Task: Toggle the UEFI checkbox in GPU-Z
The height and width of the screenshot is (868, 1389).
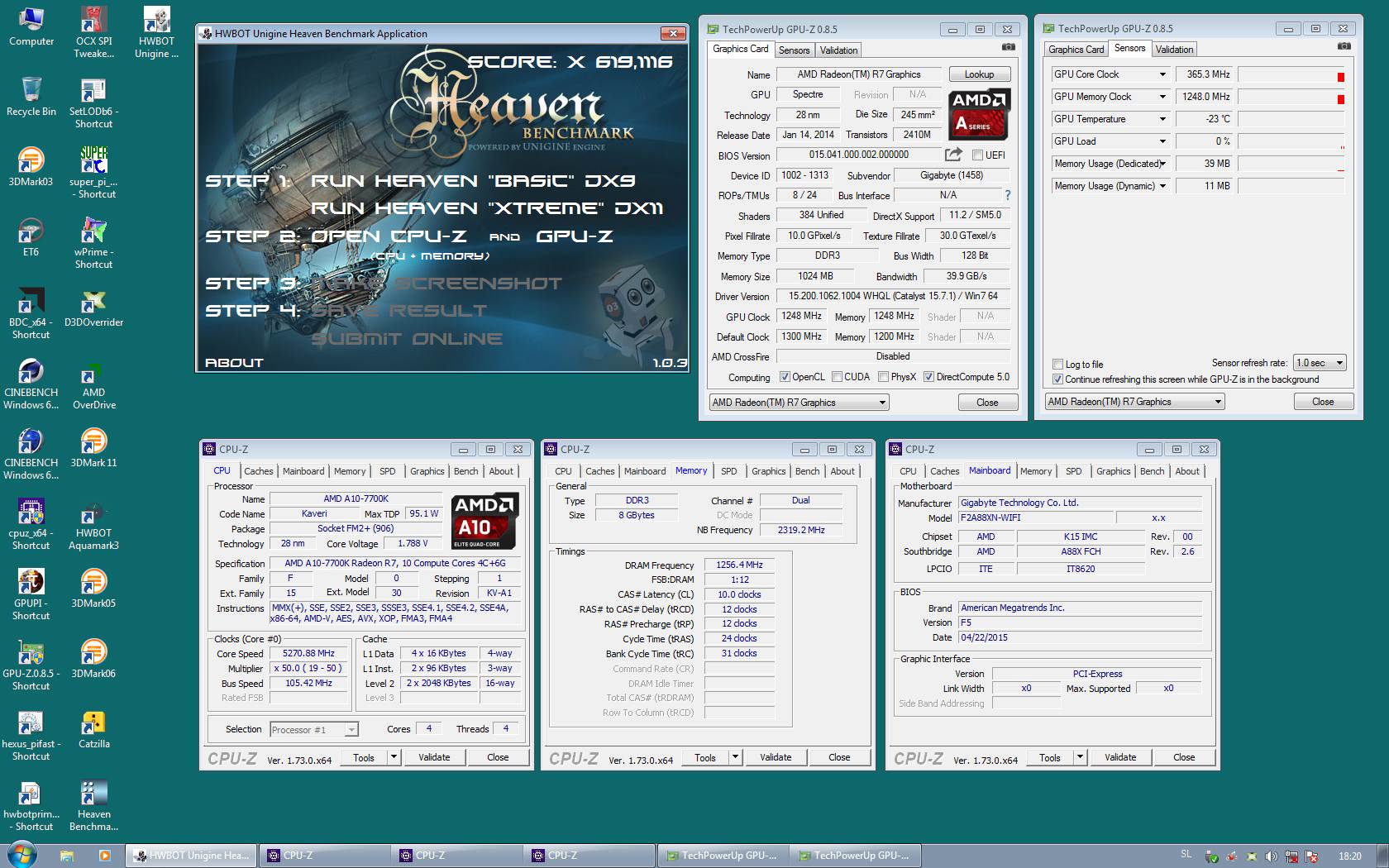Action: pyautogui.click(x=977, y=155)
